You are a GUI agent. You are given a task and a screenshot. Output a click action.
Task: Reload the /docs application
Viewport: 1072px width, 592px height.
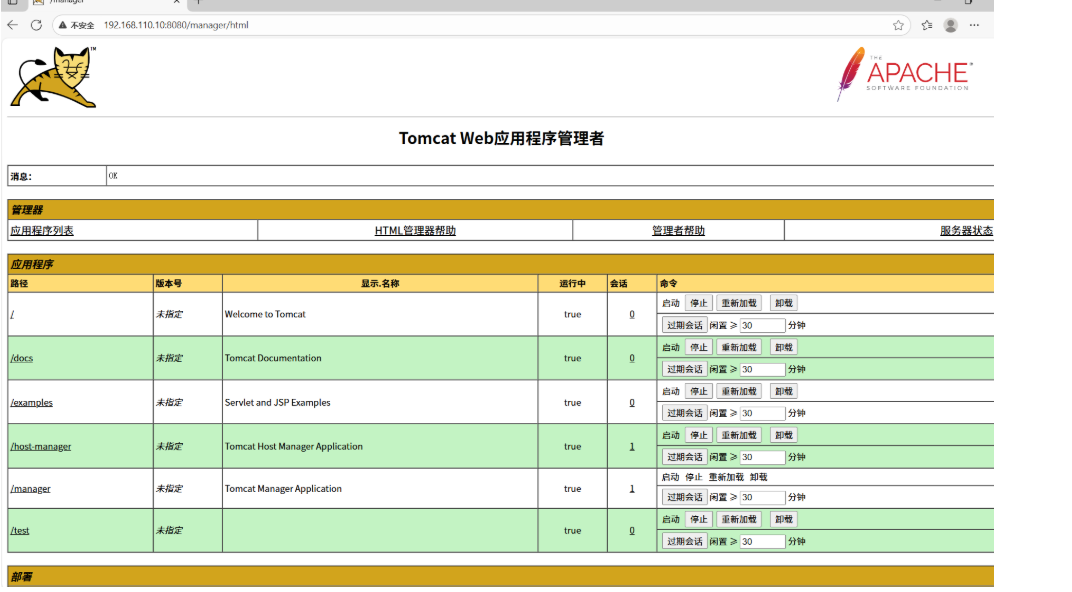pyautogui.click(x=739, y=347)
